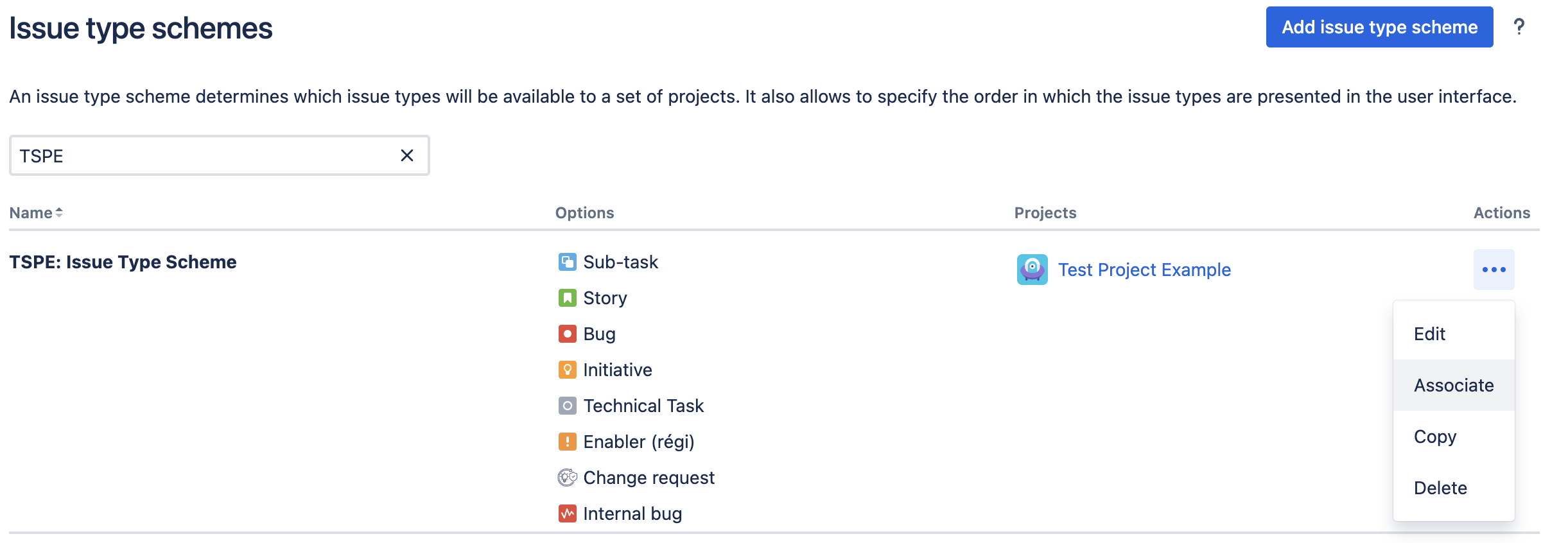Click the Change request icon
This screenshot has height=543, width=1568.
coord(567,478)
